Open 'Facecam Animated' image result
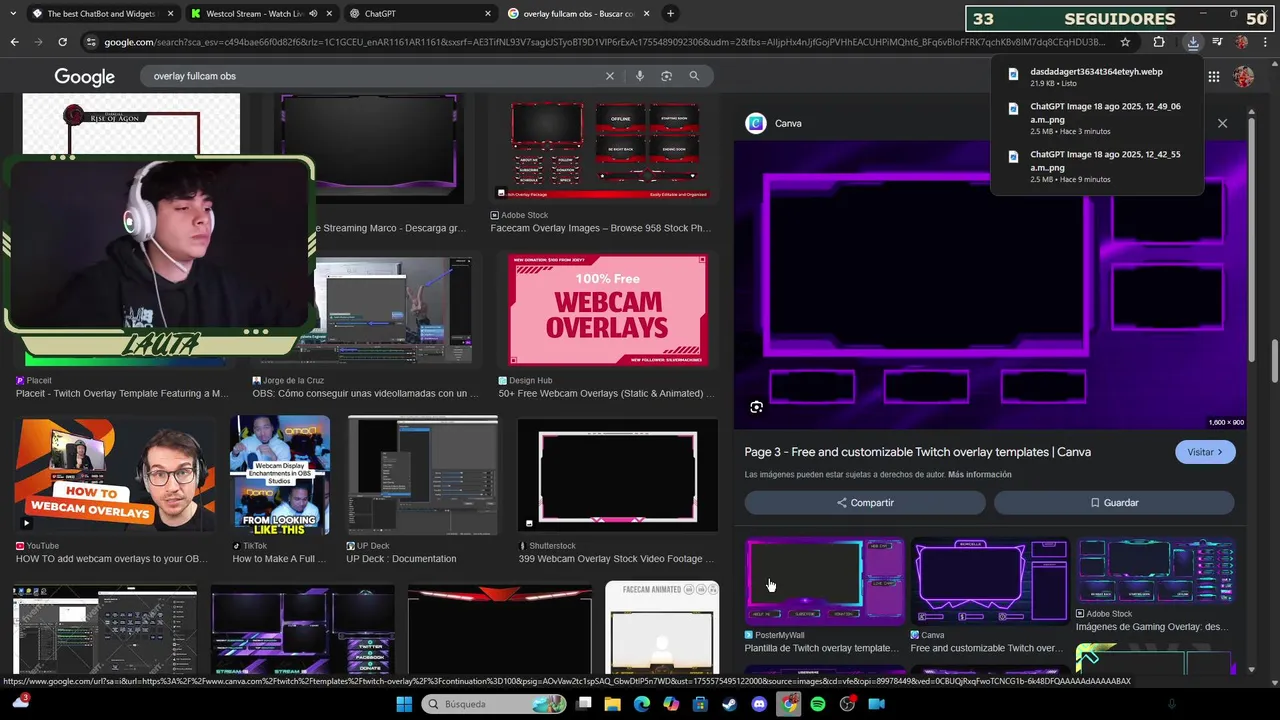This screenshot has width=1280, height=720. click(x=662, y=626)
